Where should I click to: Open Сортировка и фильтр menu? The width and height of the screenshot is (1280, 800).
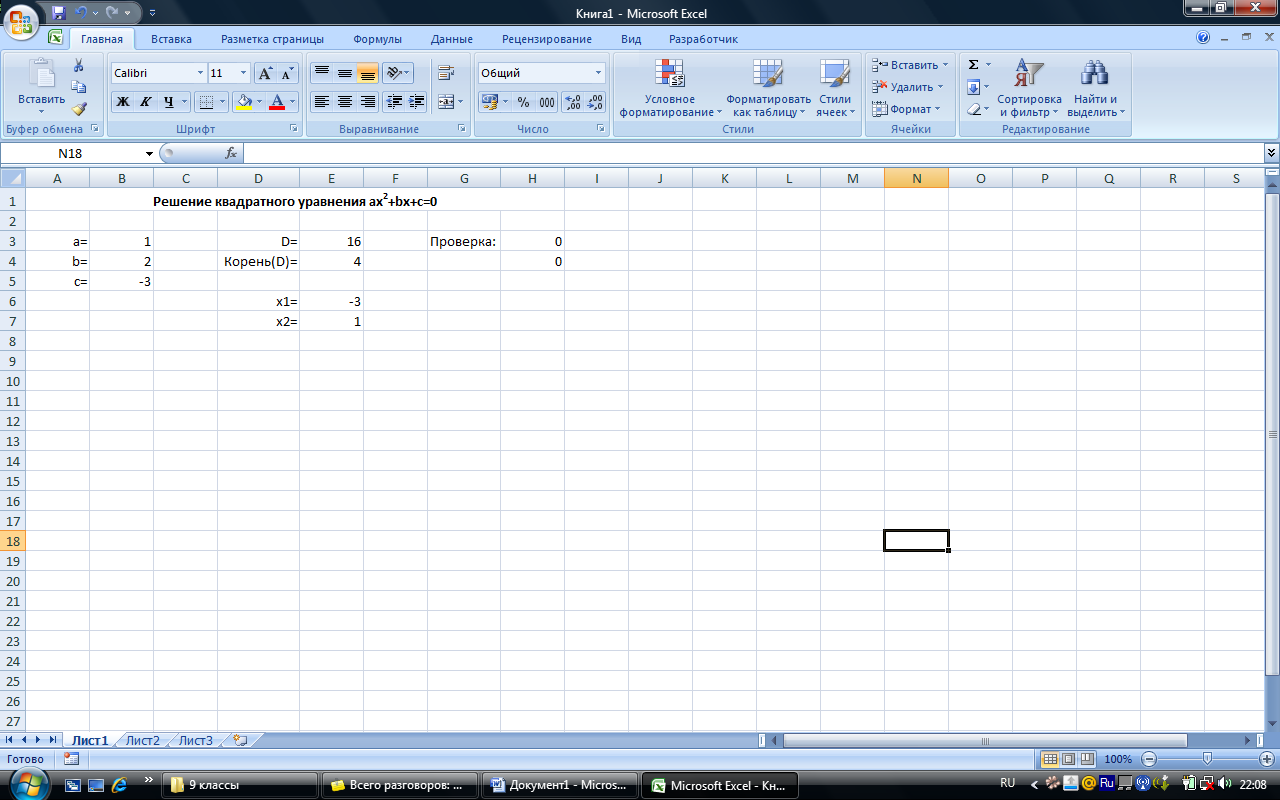[x=1029, y=88]
